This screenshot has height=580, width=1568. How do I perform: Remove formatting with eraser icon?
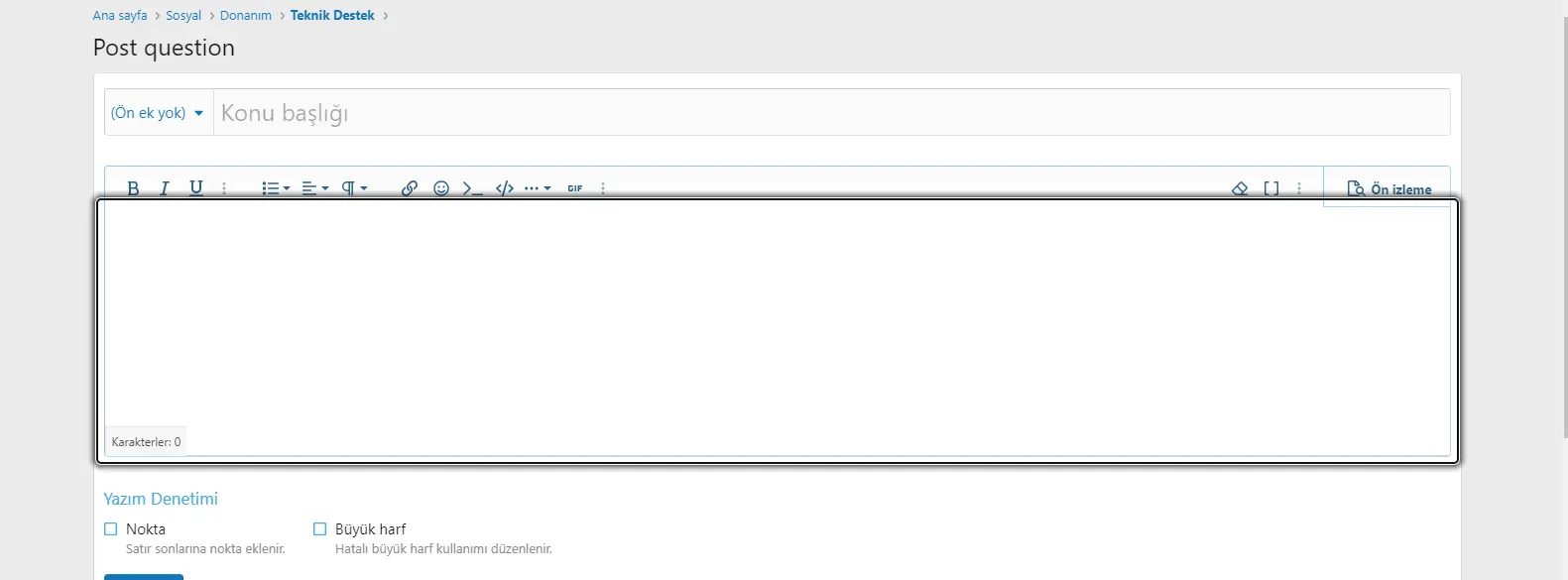1240,188
